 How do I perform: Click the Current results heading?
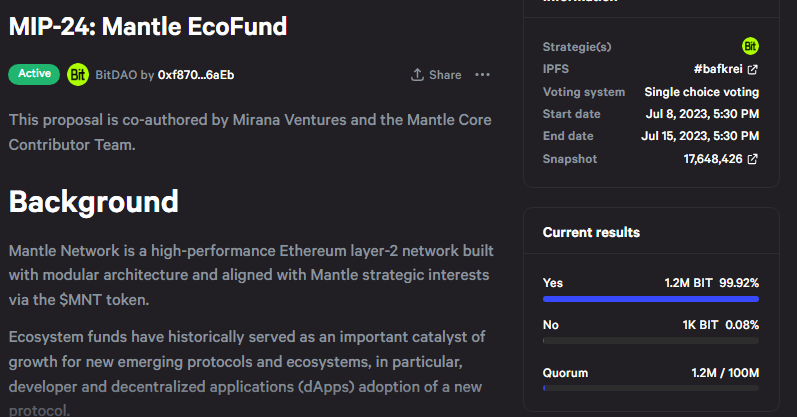click(x=591, y=232)
